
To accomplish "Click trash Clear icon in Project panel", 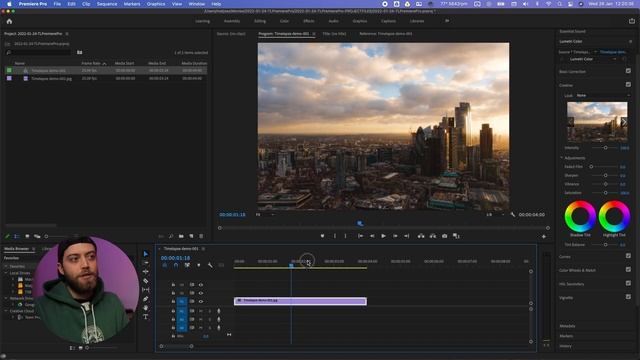I will pyautogui.click(x=201, y=236).
